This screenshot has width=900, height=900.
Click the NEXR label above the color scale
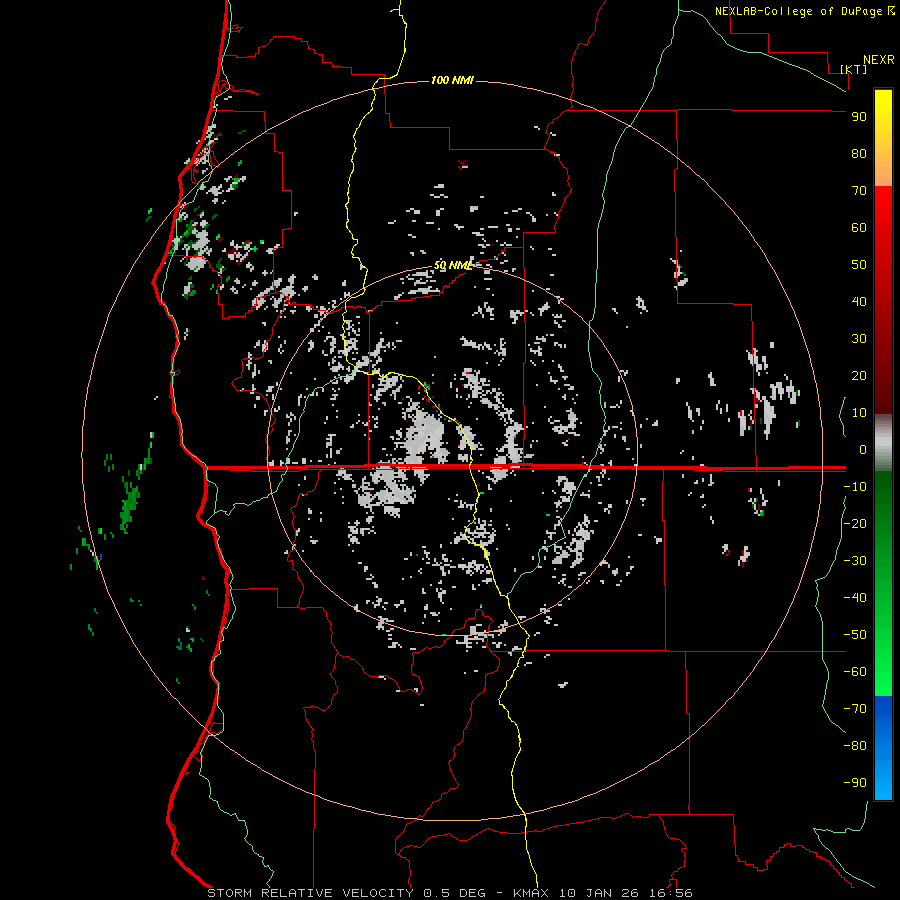point(878,60)
